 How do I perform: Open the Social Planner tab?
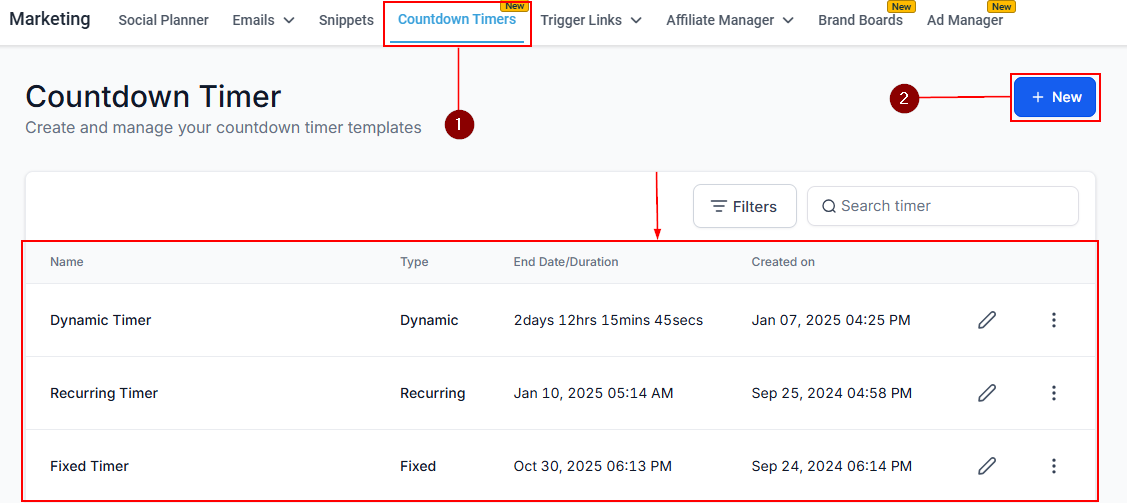tap(163, 20)
